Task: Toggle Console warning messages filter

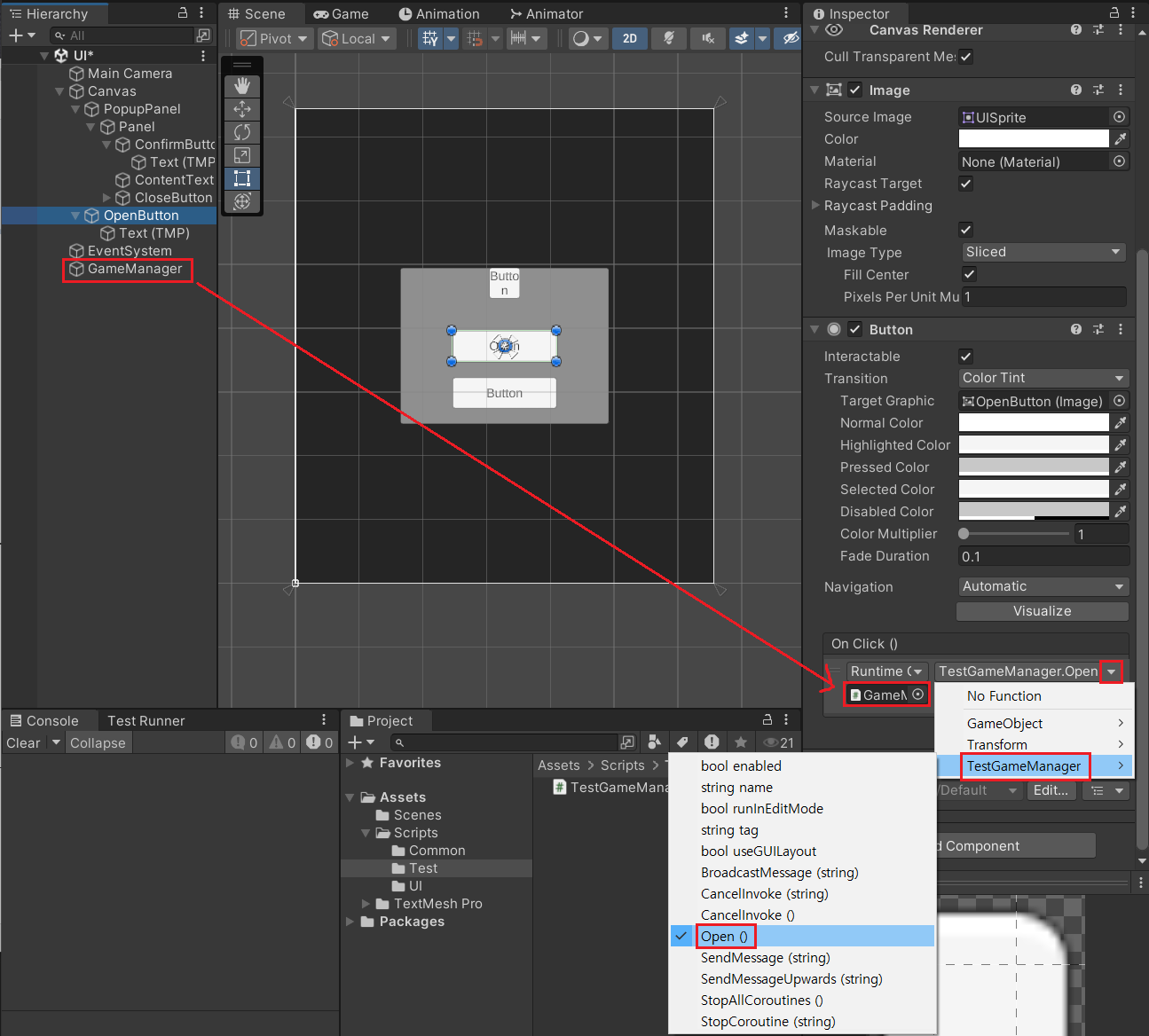Action: [x=282, y=742]
